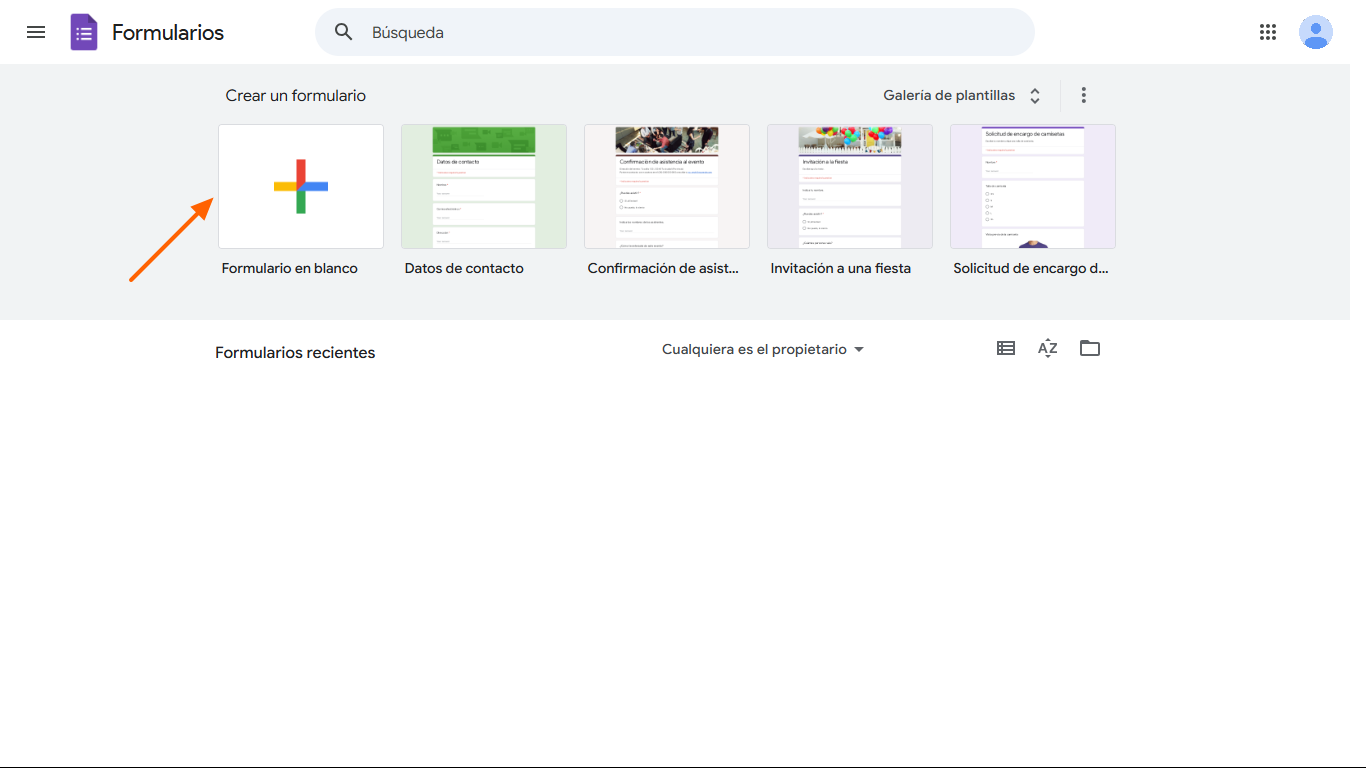
Task: Open more options with the three-dot icon
Action: (1083, 94)
